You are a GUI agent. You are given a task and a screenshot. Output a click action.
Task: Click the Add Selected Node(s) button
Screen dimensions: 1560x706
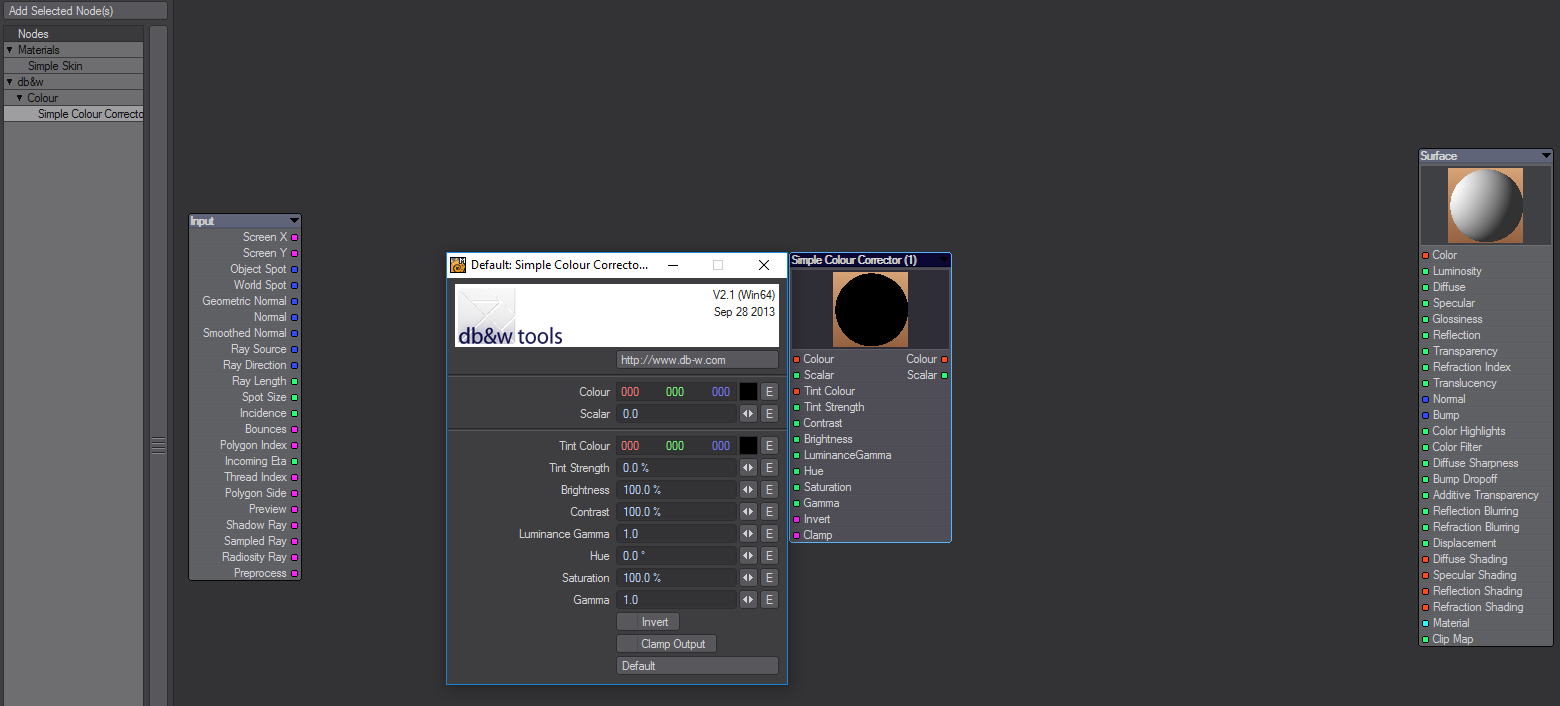(x=85, y=11)
